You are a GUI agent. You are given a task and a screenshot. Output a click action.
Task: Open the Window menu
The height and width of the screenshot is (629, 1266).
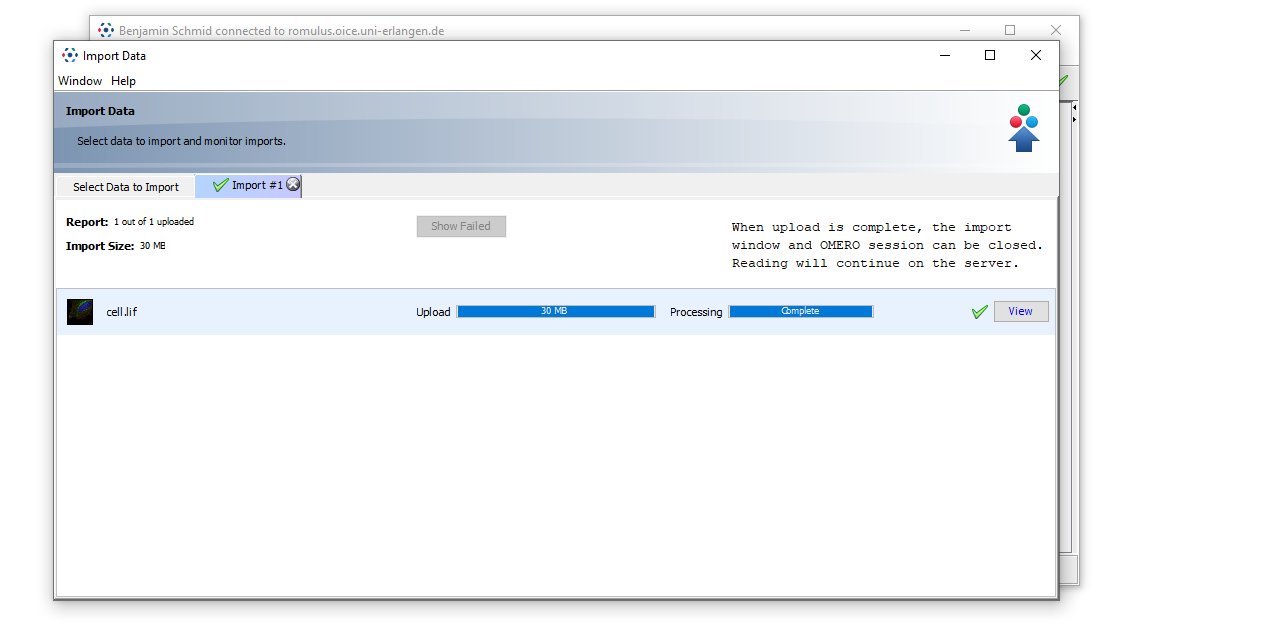click(x=80, y=81)
